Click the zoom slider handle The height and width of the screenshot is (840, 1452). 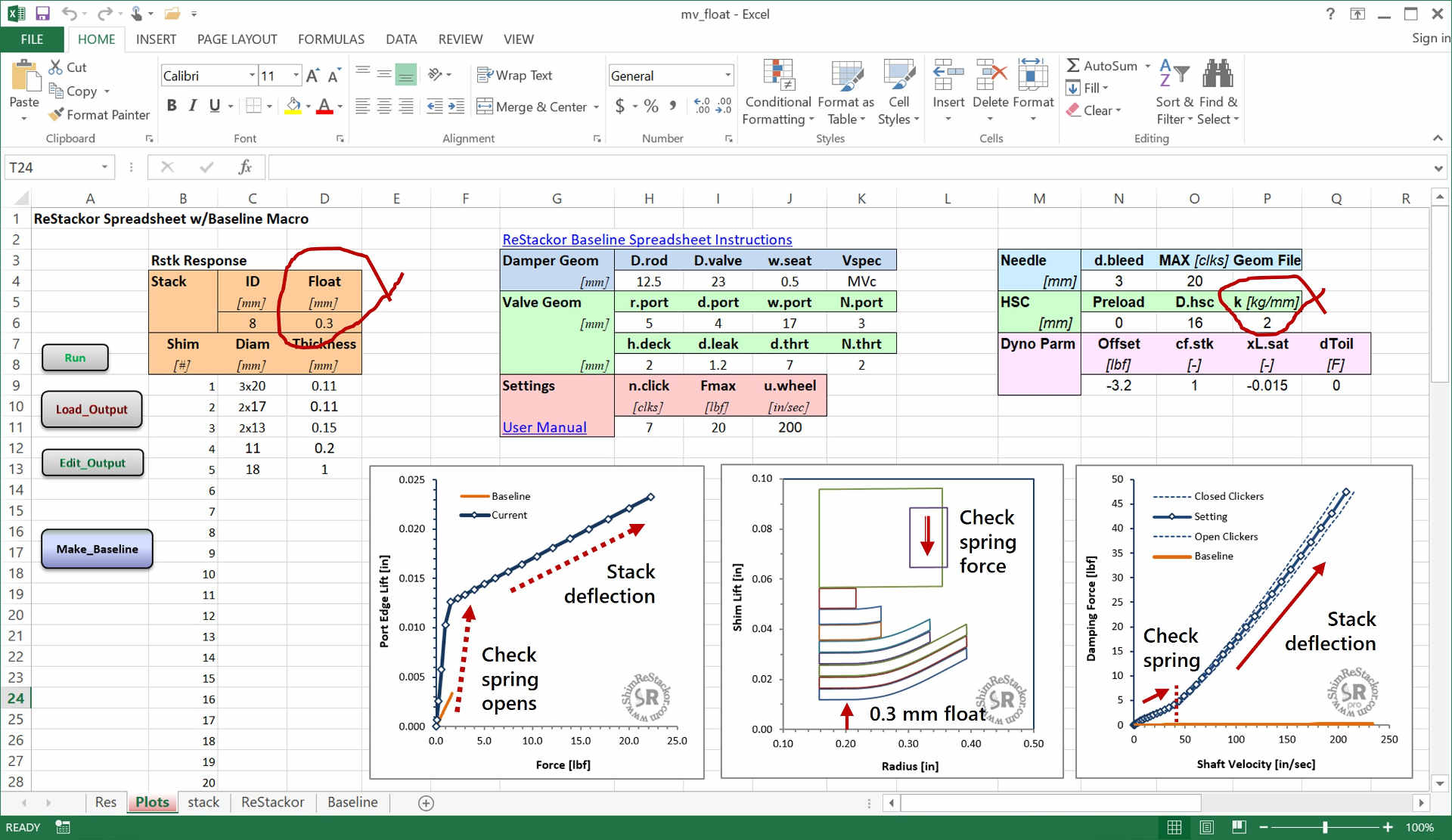[x=1325, y=827]
